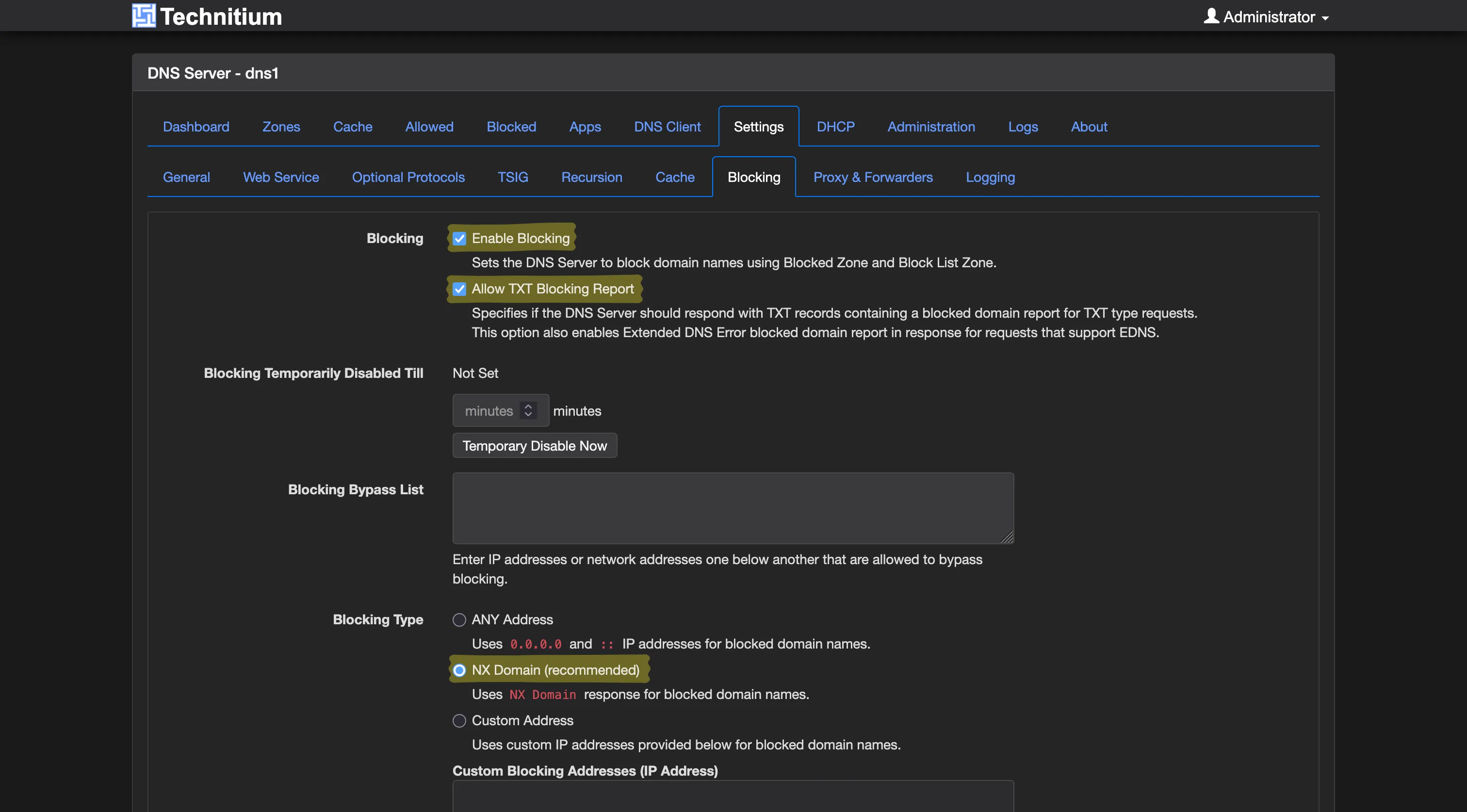The height and width of the screenshot is (812, 1467).
Task: Click the minutes stepper arrows
Action: pyautogui.click(x=528, y=410)
